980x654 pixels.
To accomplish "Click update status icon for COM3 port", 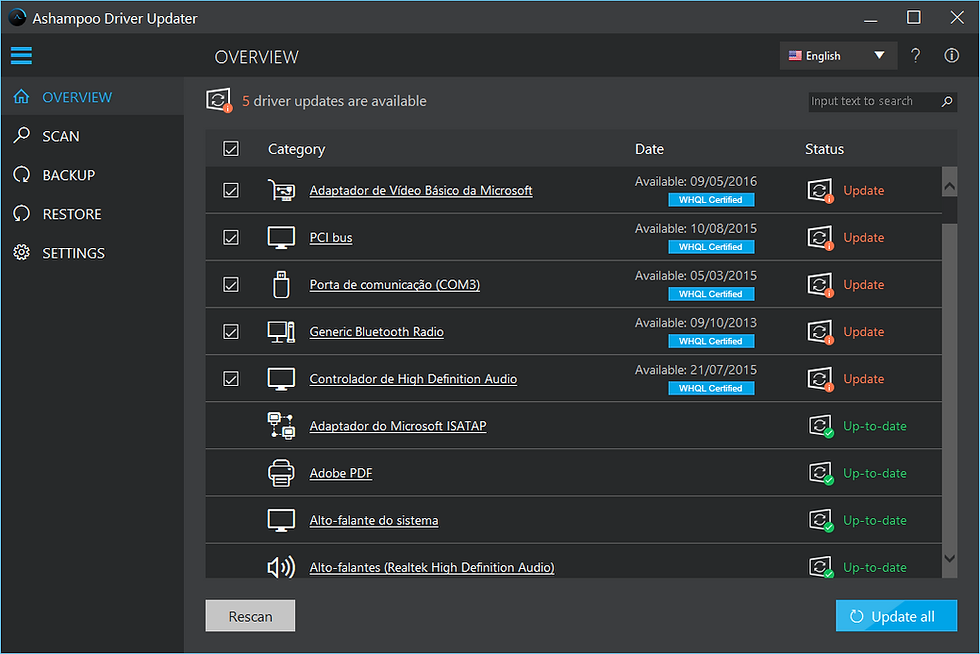I will 820,285.
